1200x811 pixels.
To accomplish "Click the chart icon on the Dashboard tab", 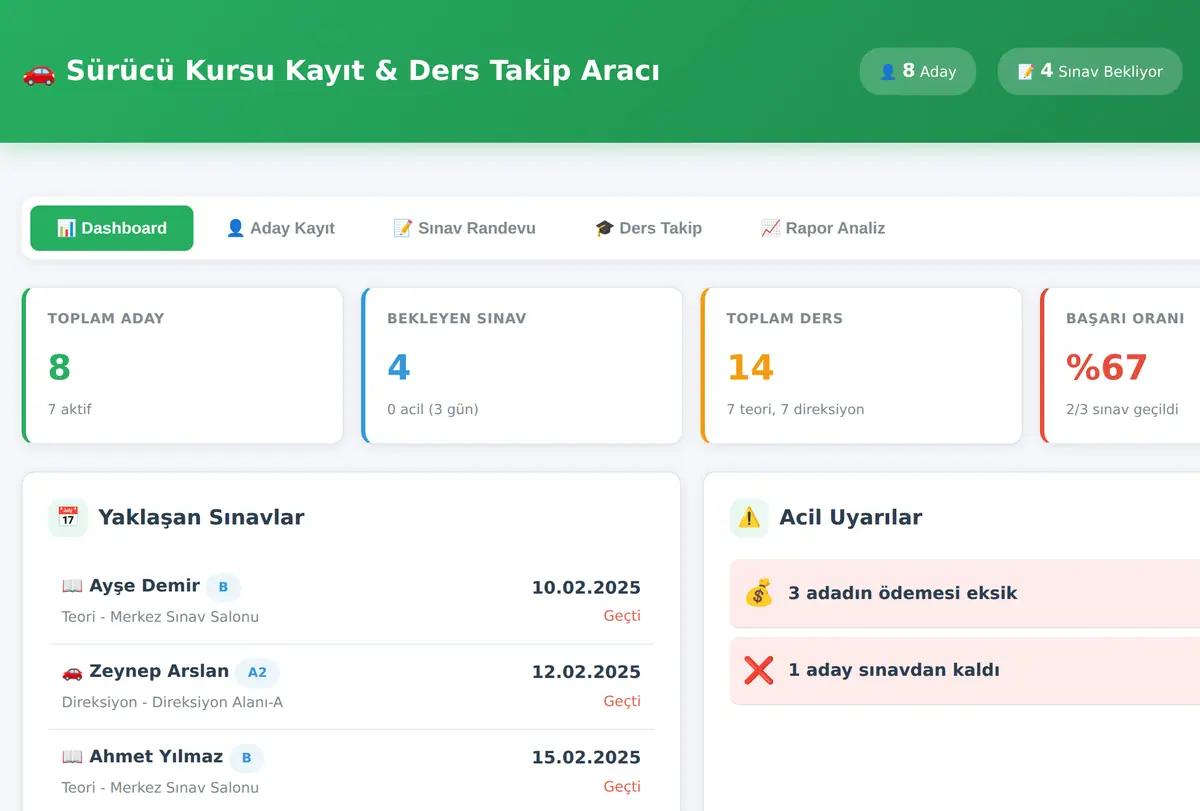I will click(66, 228).
